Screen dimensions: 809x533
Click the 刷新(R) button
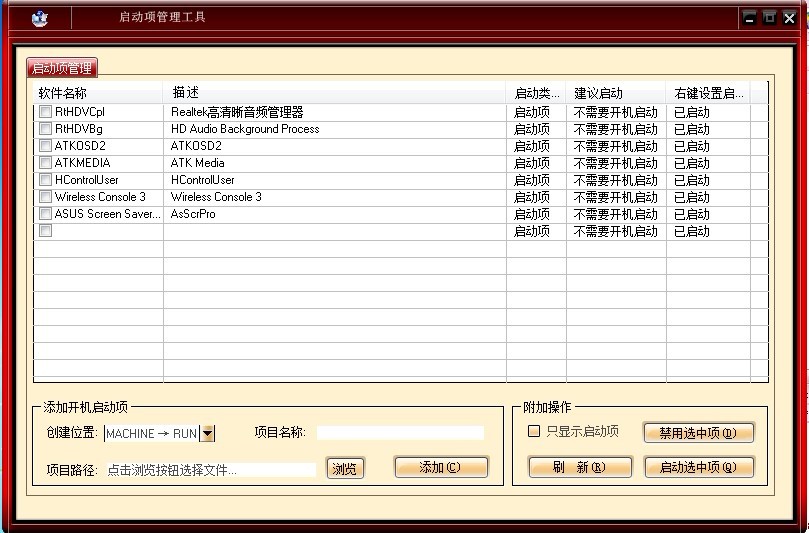580,467
